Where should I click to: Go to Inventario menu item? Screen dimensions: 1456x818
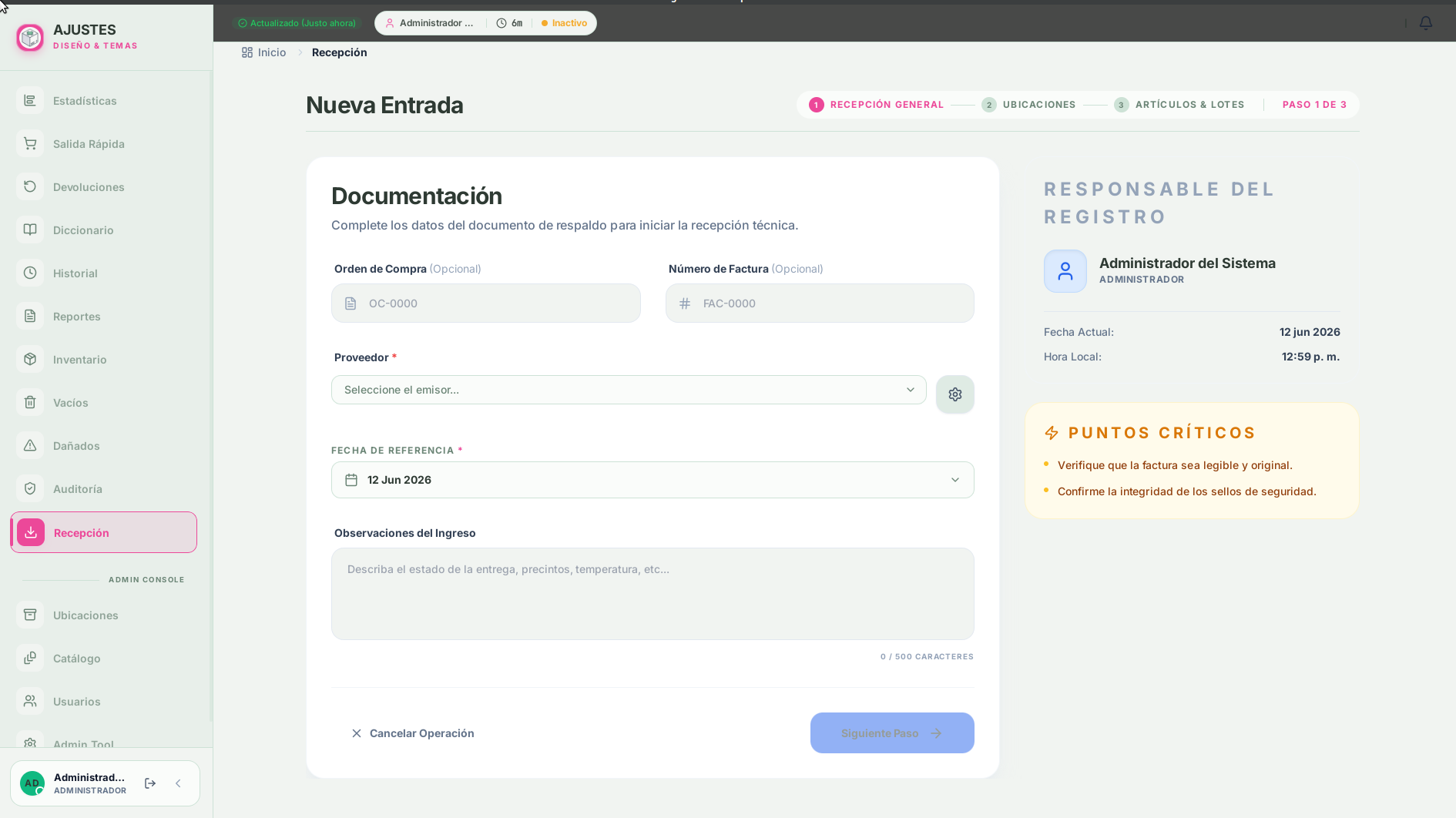click(104, 360)
